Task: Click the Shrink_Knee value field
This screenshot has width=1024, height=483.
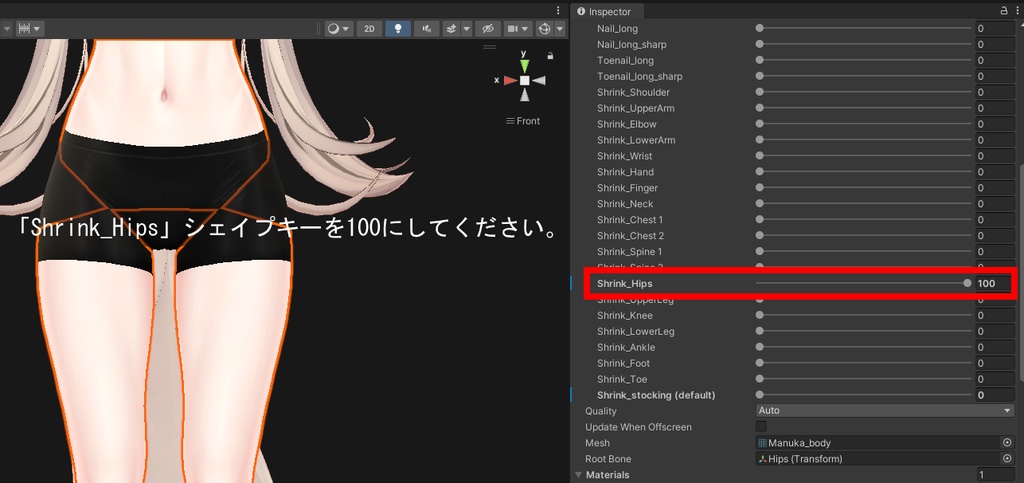Action: (995, 315)
